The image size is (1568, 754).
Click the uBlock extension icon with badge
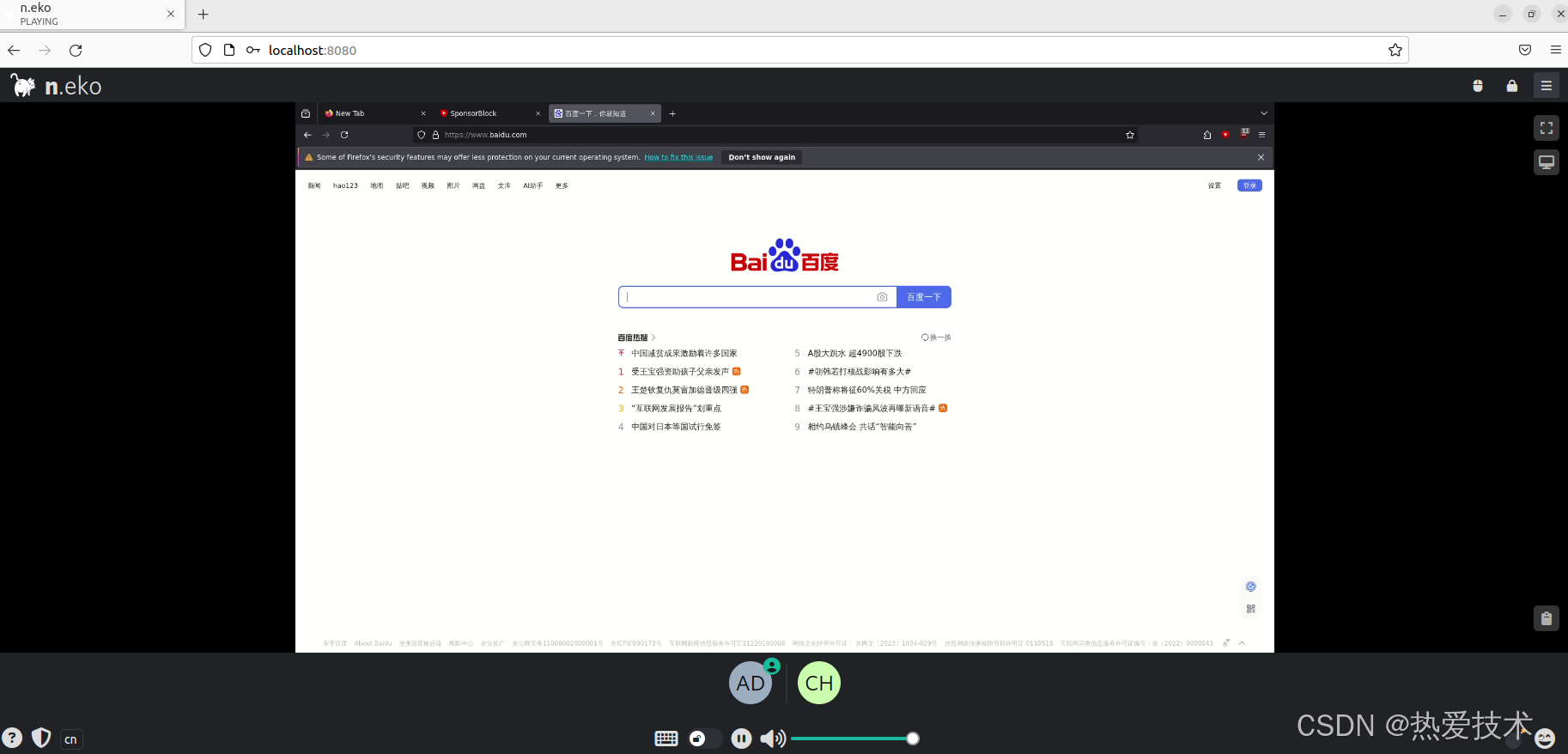(x=1244, y=133)
